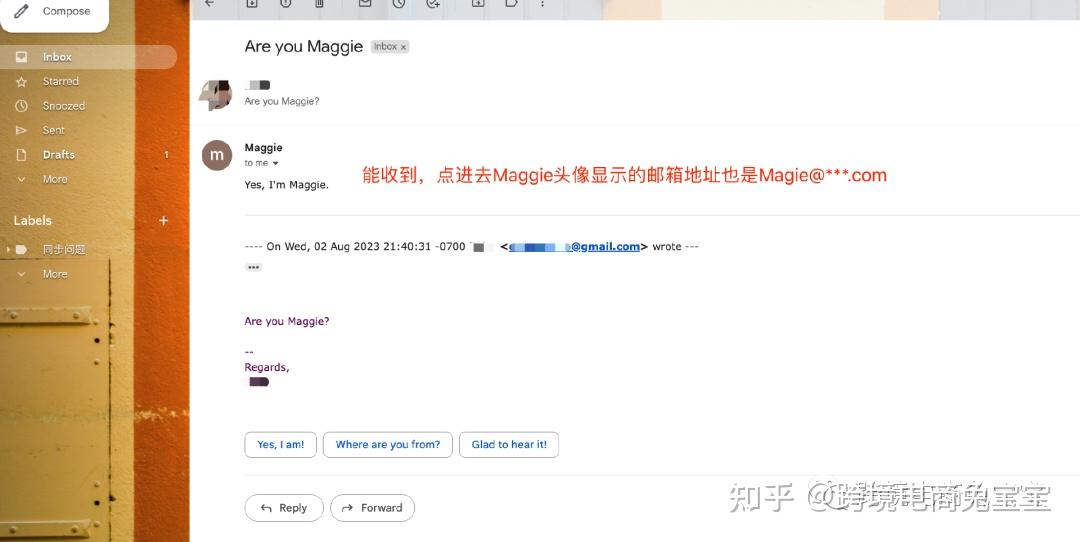Mark the email as unread

coord(365,4)
